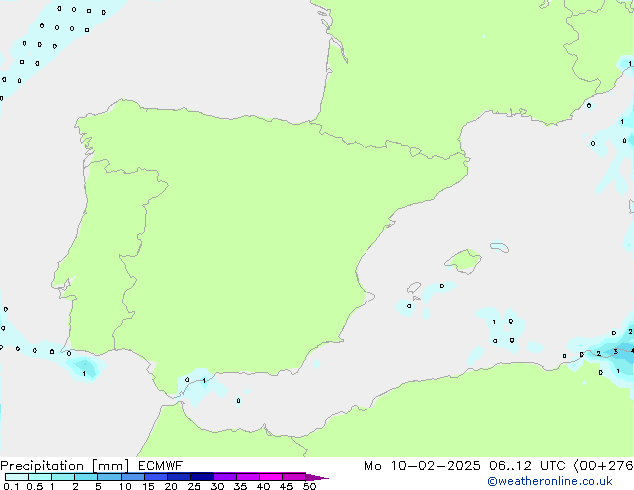
Task: Choose the 30–35 mm purple swatch
Action: [x=224, y=477]
